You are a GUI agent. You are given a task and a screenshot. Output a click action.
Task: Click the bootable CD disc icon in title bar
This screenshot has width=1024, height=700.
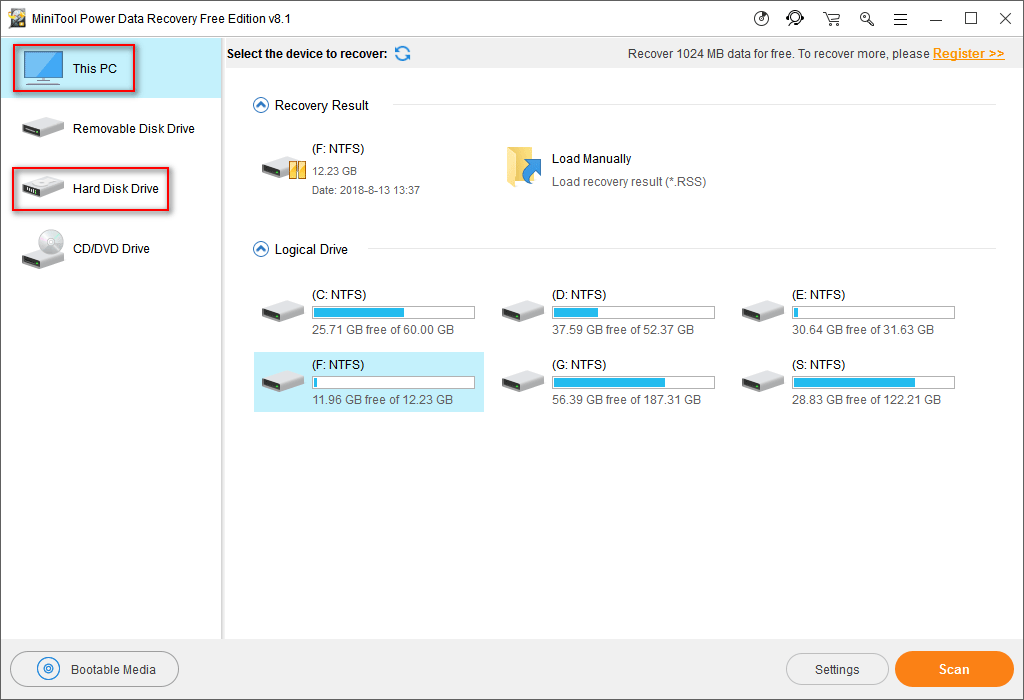coord(761,18)
